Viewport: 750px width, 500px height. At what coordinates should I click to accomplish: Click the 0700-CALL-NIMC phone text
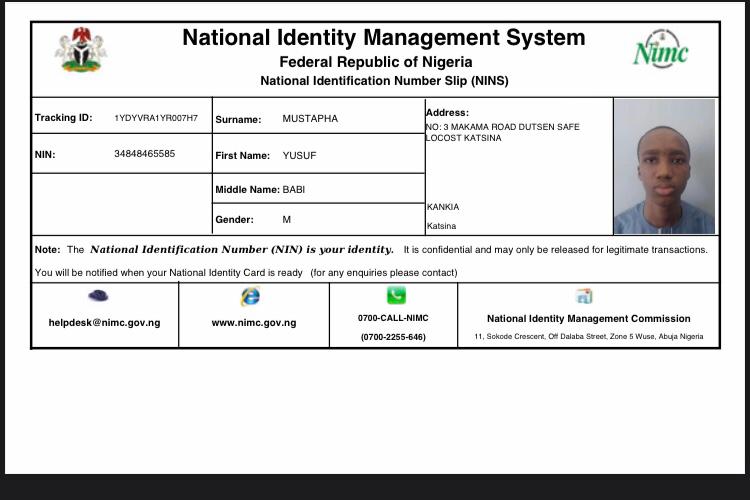393,318
